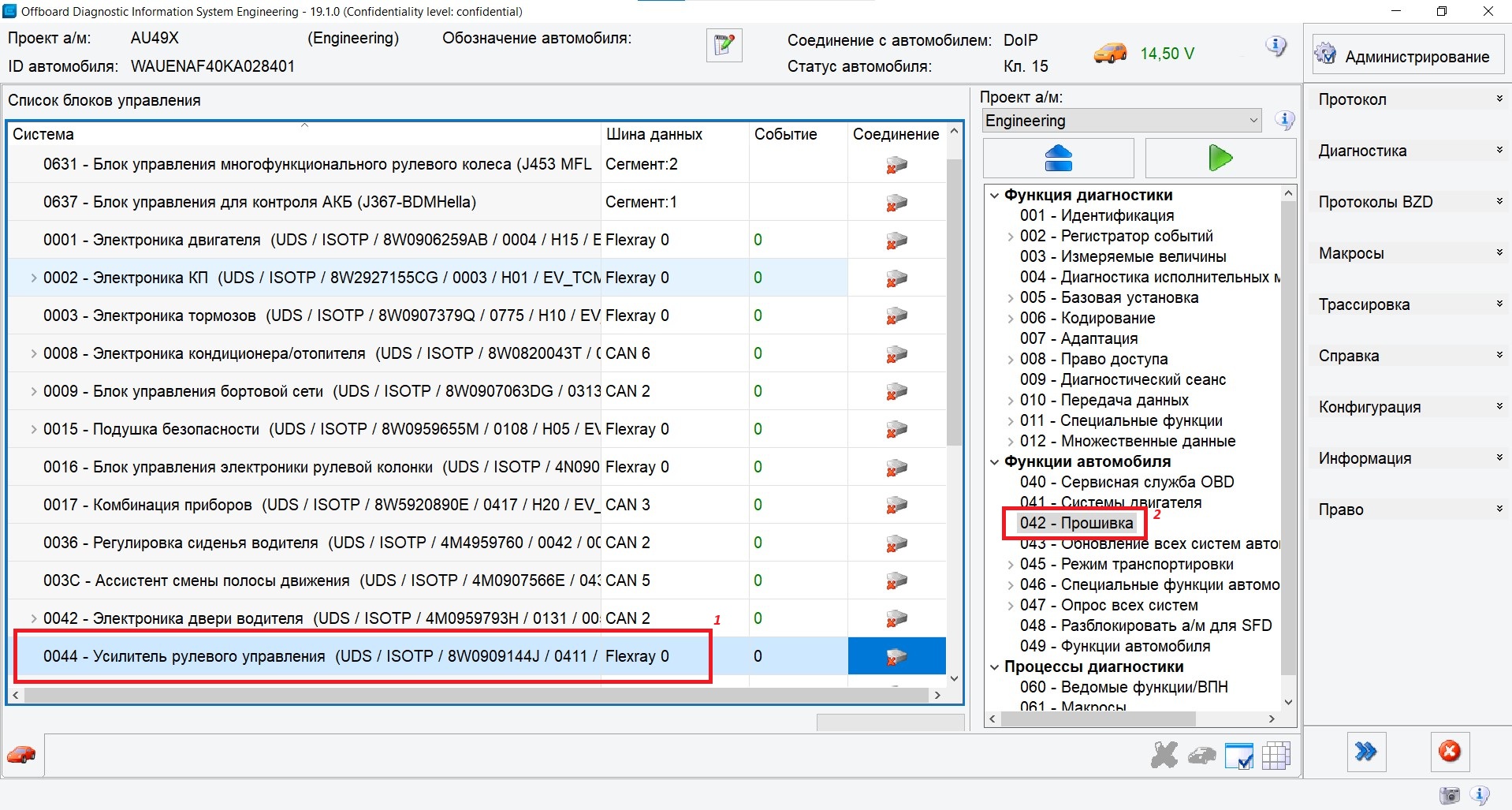Image resolution: width=1512 pixels, height=810 pixels.
Task: Open the Engineering project dropdown
Action: point(1122,121)
